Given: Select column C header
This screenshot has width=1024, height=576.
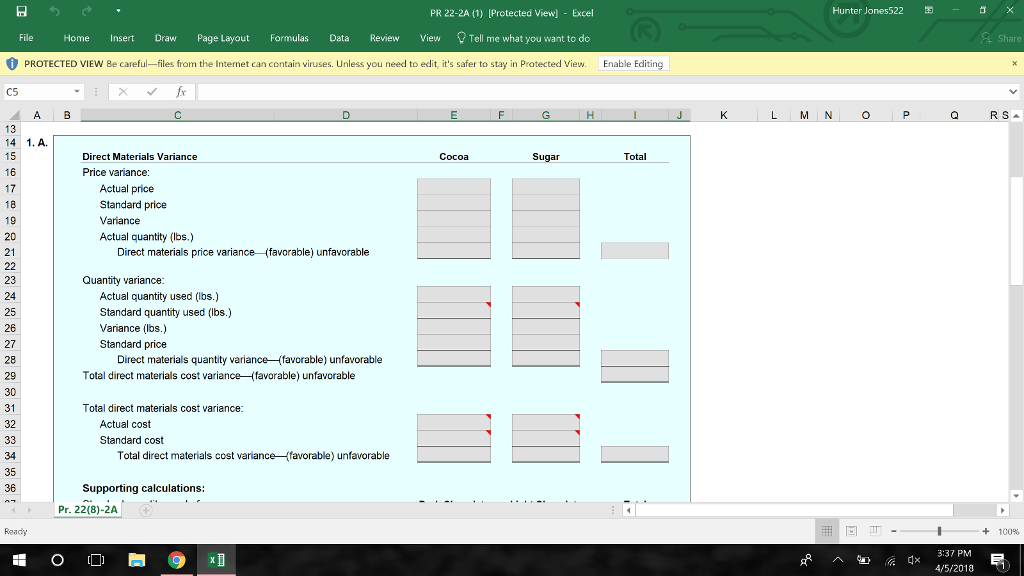Looking at the screenshot, I should tap(178, 116).
